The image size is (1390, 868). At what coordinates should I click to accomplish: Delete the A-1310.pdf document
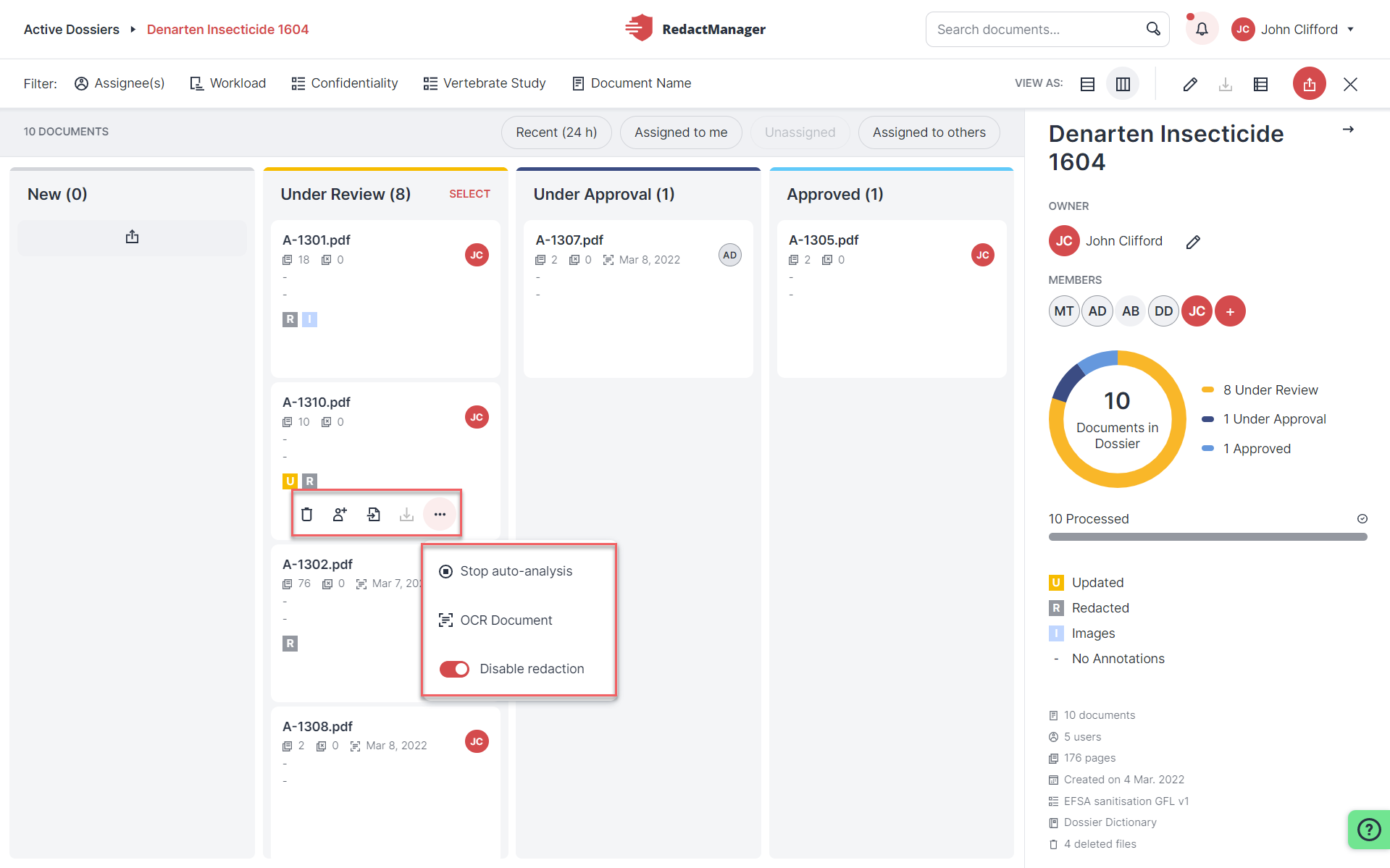307,514
